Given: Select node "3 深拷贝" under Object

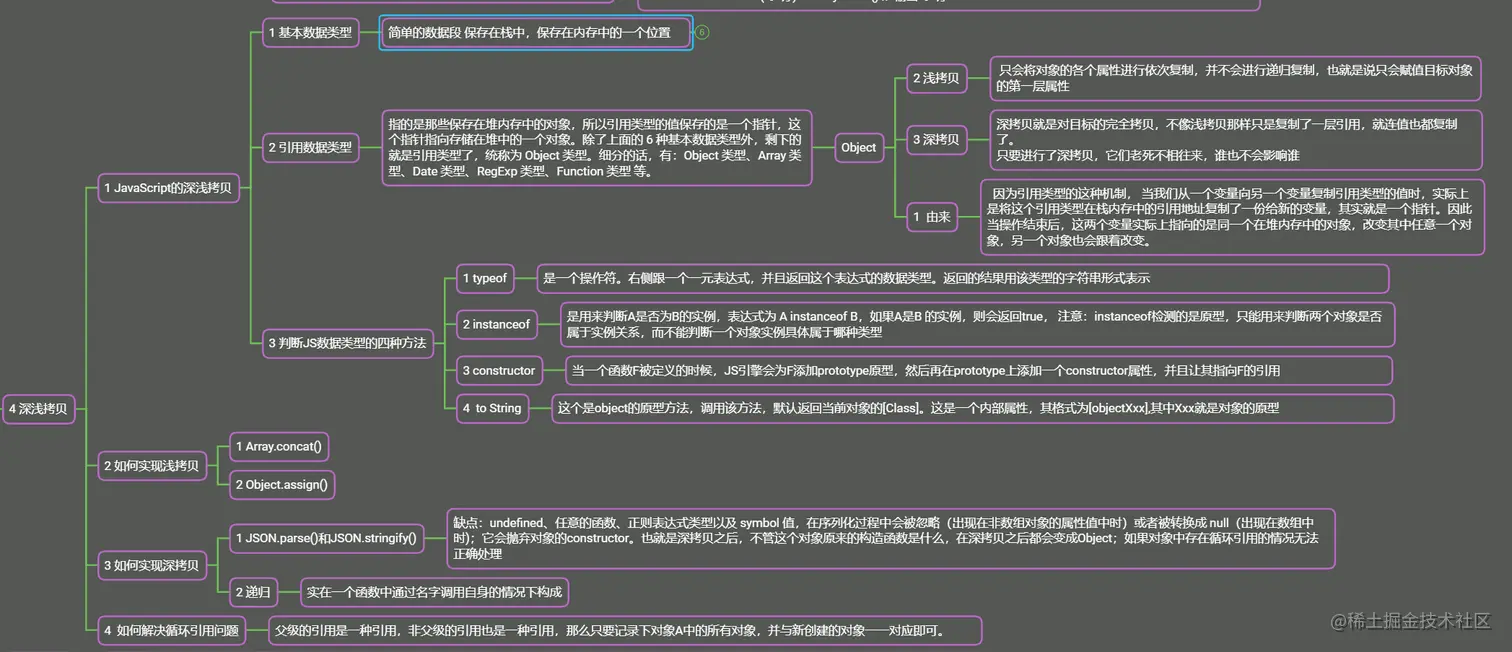Looking at the screenshot, I should (x=937, y=140).
